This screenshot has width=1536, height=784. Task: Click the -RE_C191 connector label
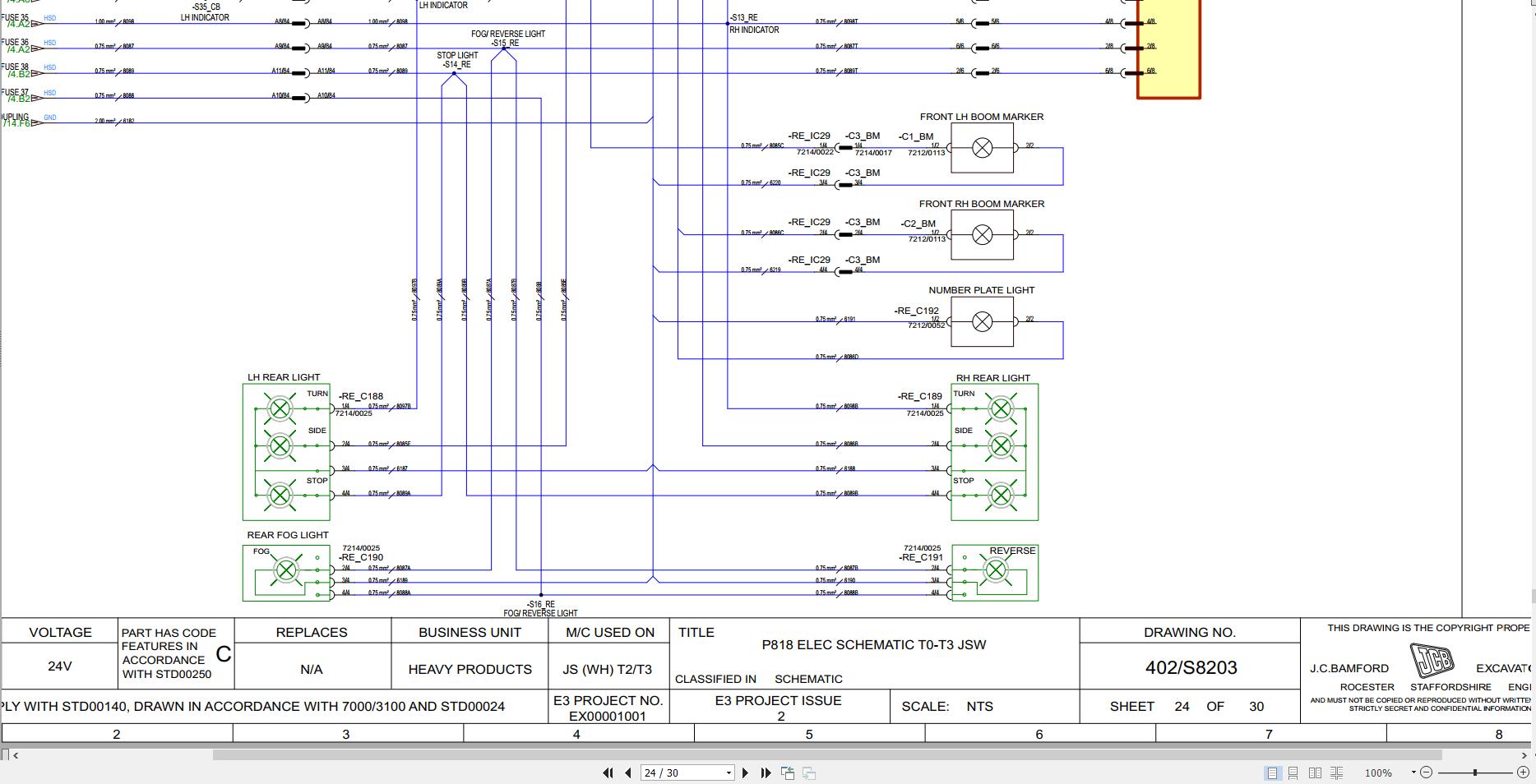point(921,557)
